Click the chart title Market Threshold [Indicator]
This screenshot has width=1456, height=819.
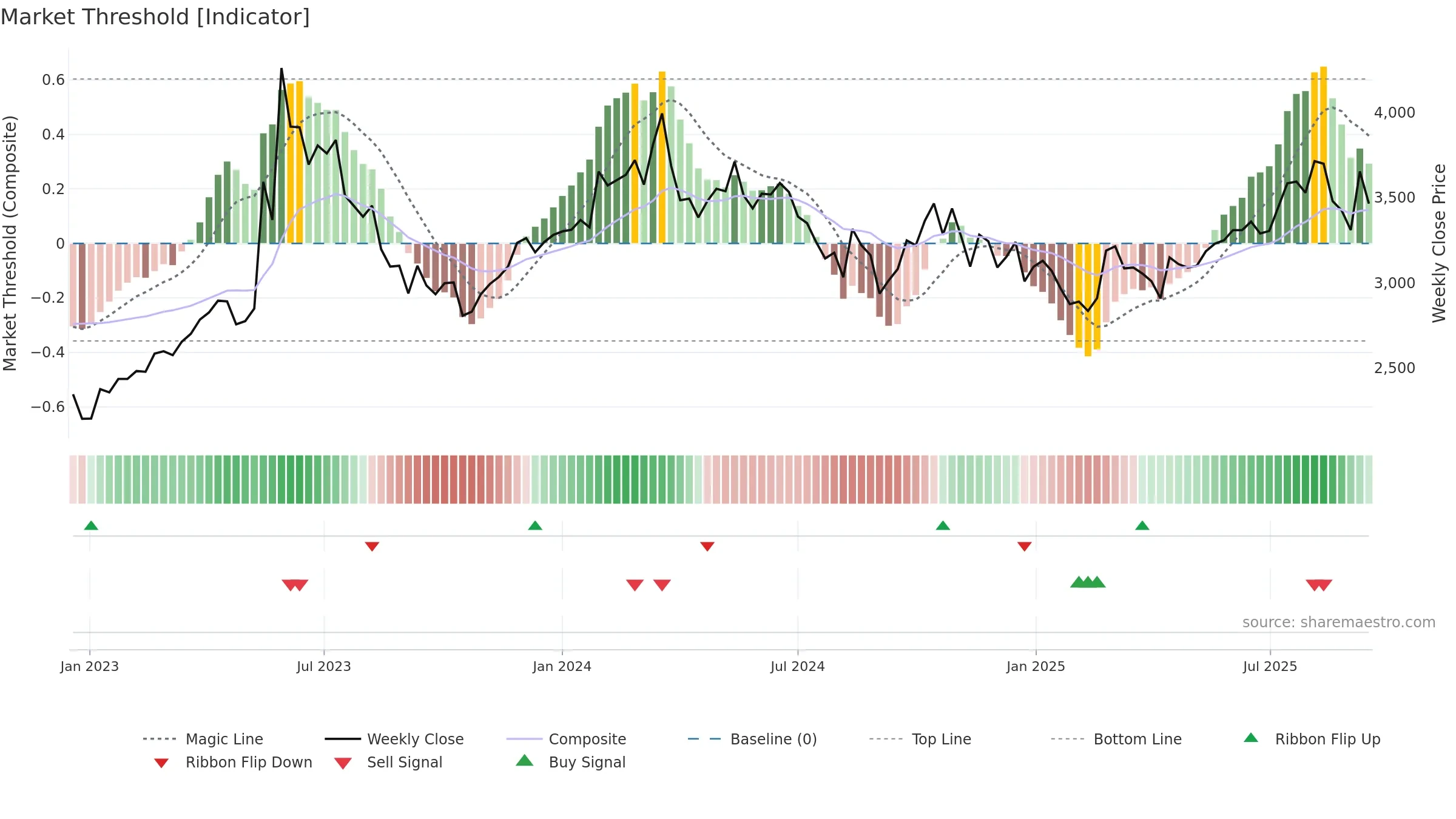point(155,17)
